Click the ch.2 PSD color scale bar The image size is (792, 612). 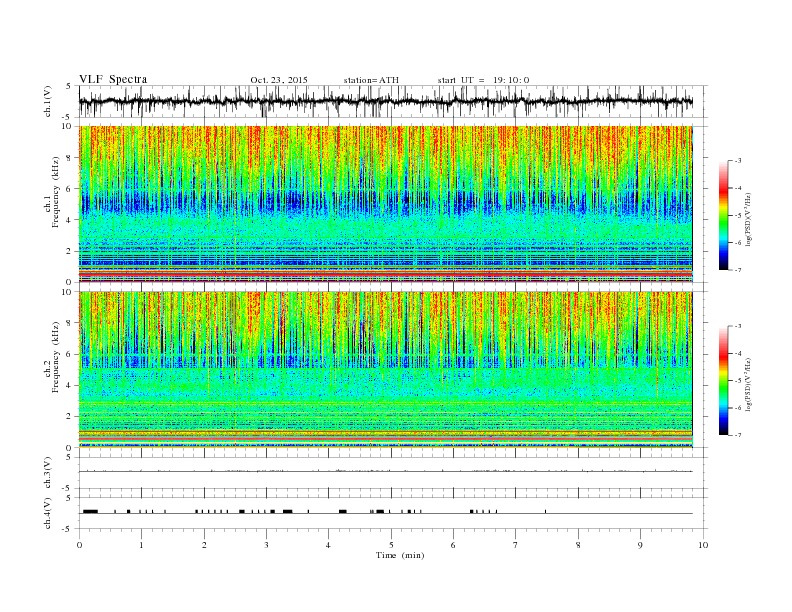pyautogui.click(x=723, y=381)
